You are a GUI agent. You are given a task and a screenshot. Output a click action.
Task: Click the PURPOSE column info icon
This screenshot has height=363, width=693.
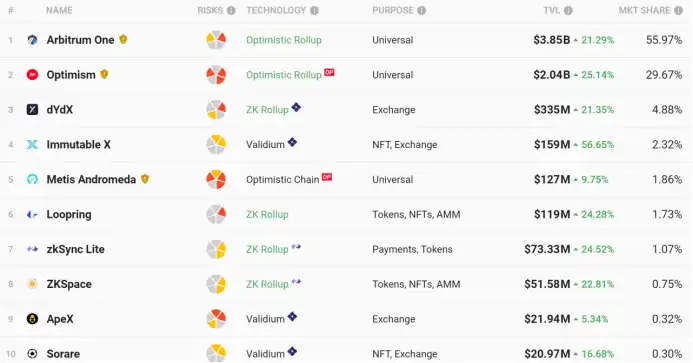tap(422, 11)
